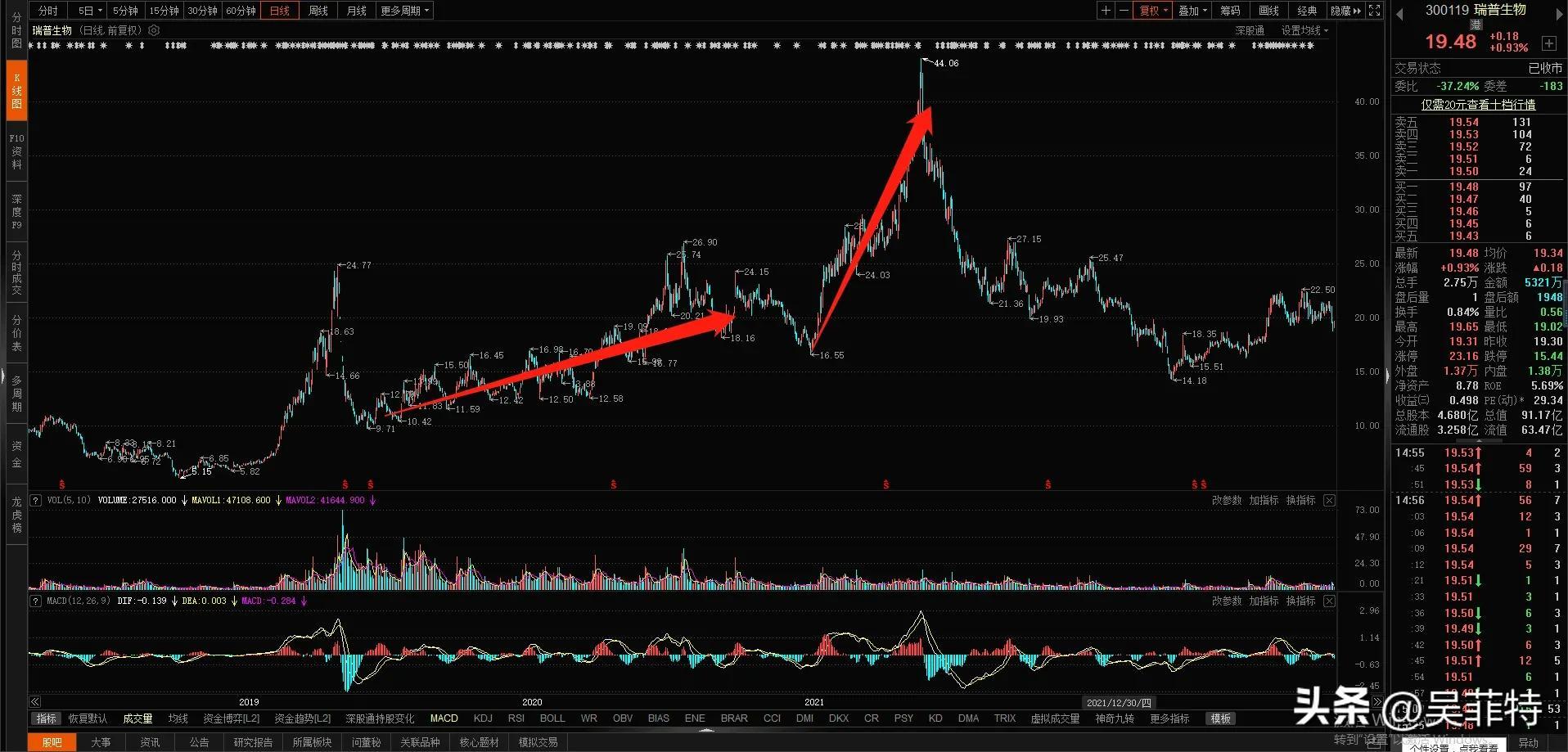Open the 公告 tab
1568x752 pixels.
click(x=199, y=742)
